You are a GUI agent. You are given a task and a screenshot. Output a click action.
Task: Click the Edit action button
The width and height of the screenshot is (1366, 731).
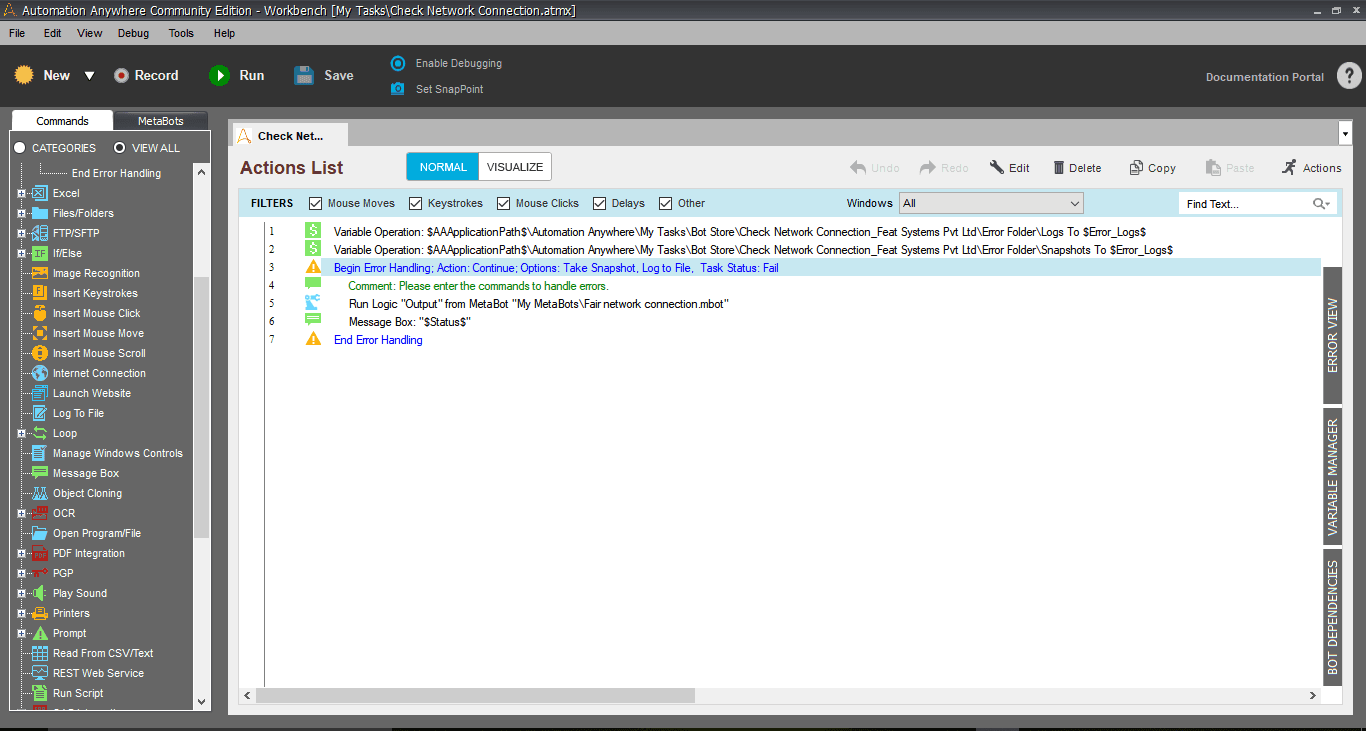point(1009,168)
